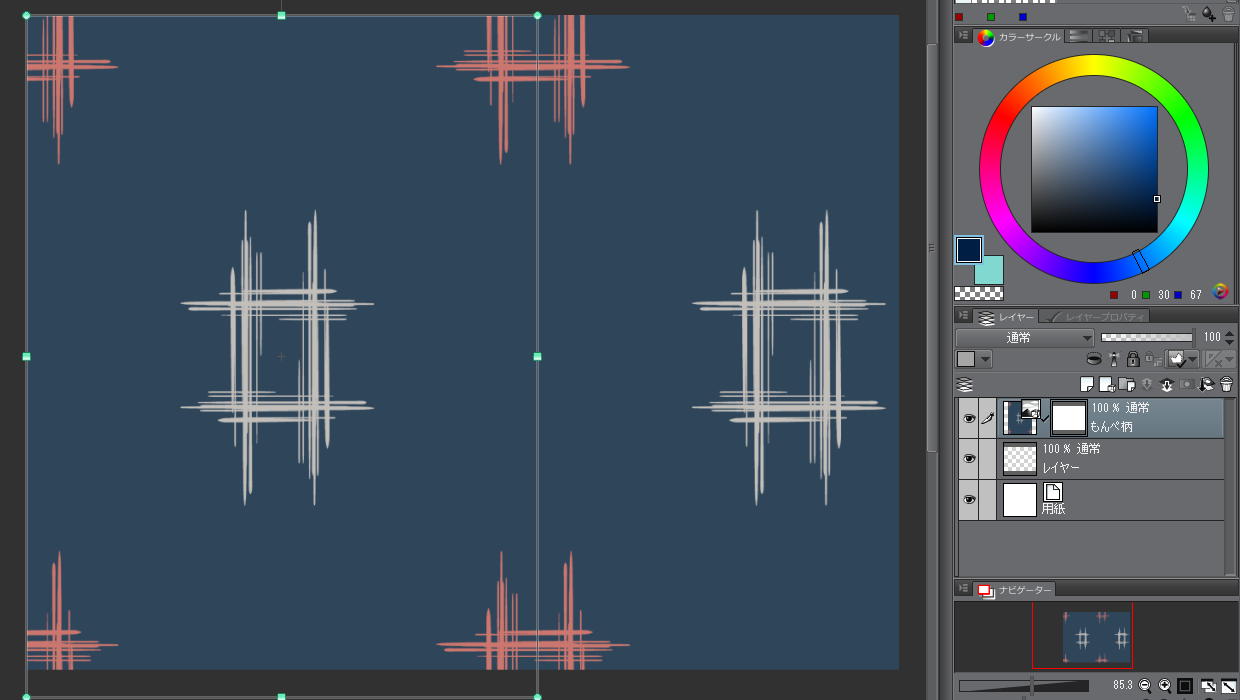Select the transparent checkered color swatch
The width and height of the screenshot is (1240, 700).
pyautogui.click(x=979, y=293)
